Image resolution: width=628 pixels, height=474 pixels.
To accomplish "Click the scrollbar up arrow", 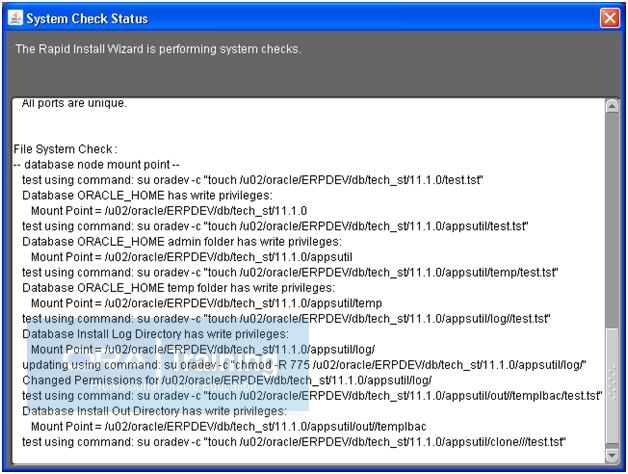I will (x=612, y=106).
